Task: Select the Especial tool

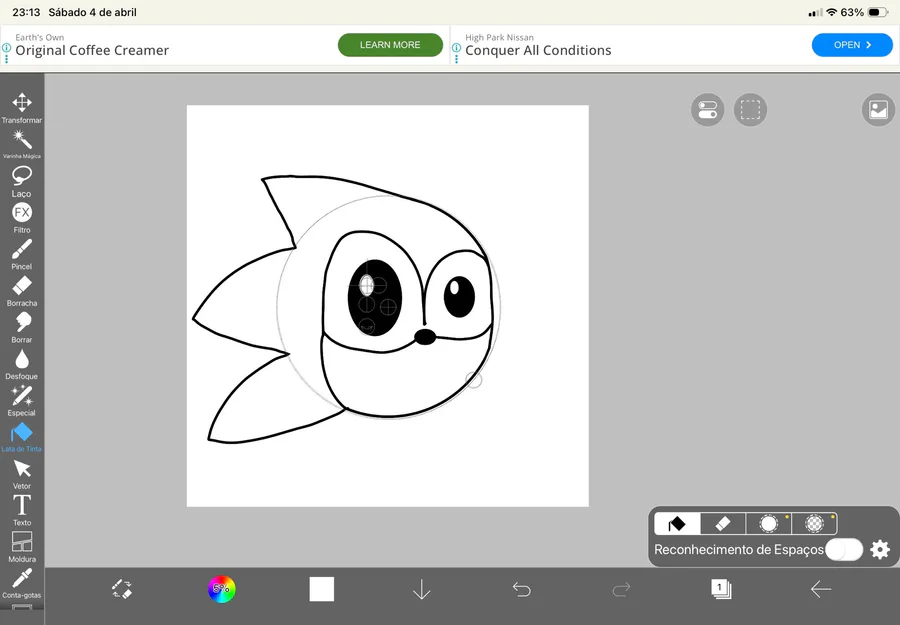Action: 22,401
